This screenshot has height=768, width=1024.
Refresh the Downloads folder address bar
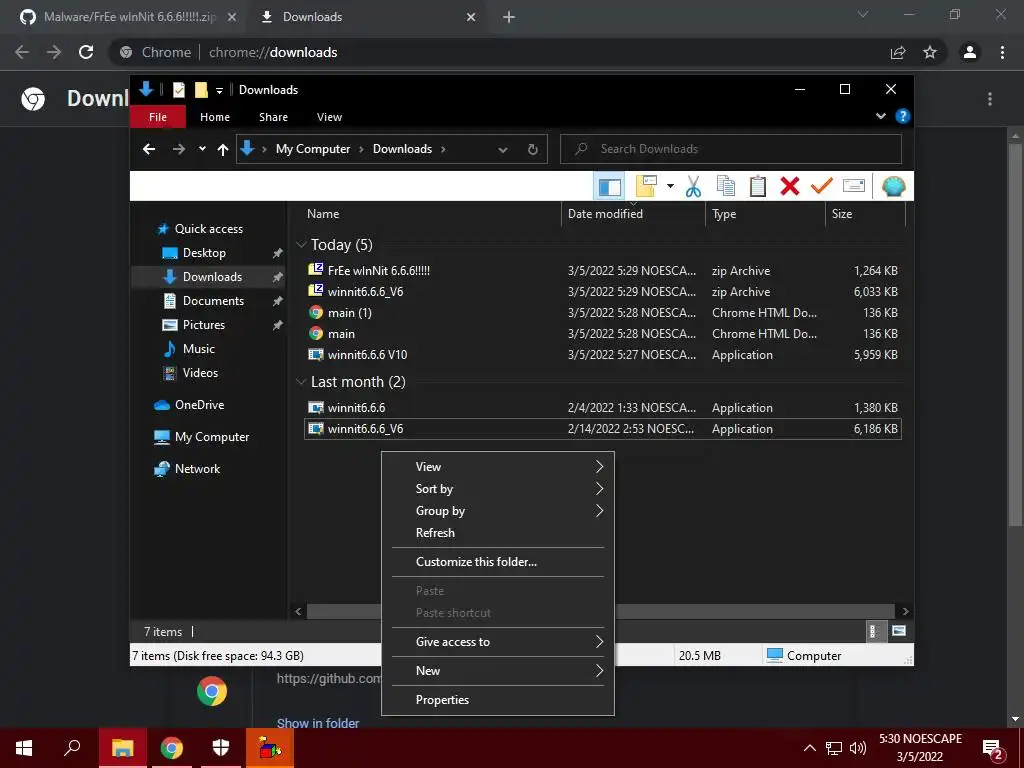coord(532,149)
